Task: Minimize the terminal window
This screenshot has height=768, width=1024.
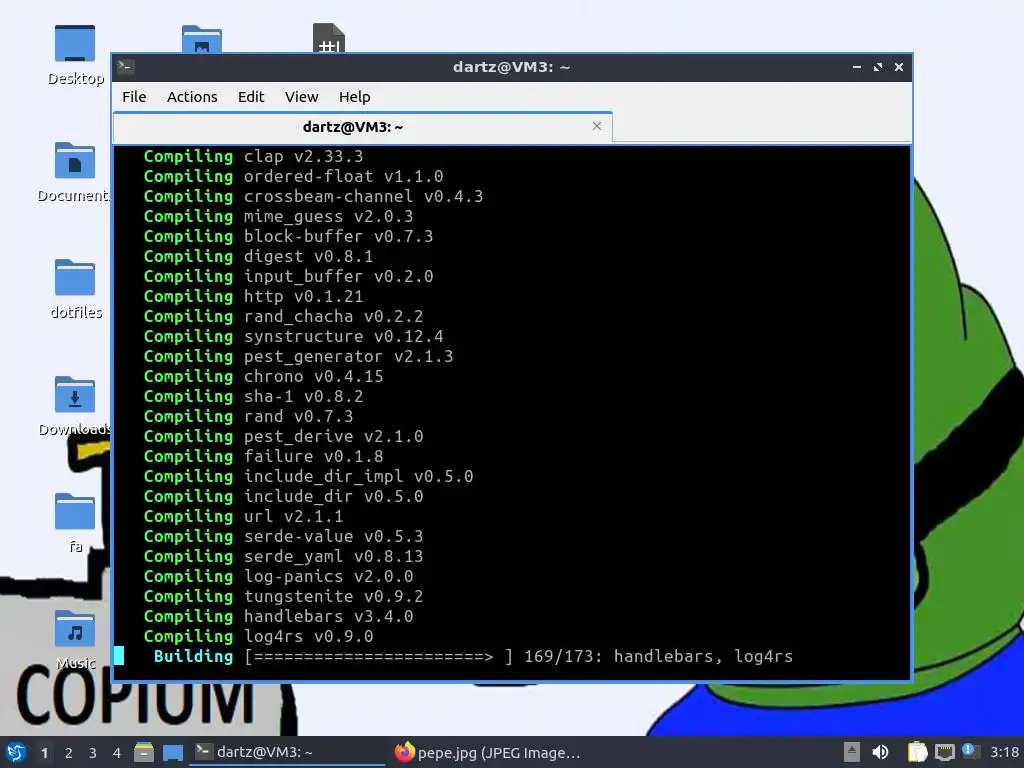Action: (x=857, y=67)
